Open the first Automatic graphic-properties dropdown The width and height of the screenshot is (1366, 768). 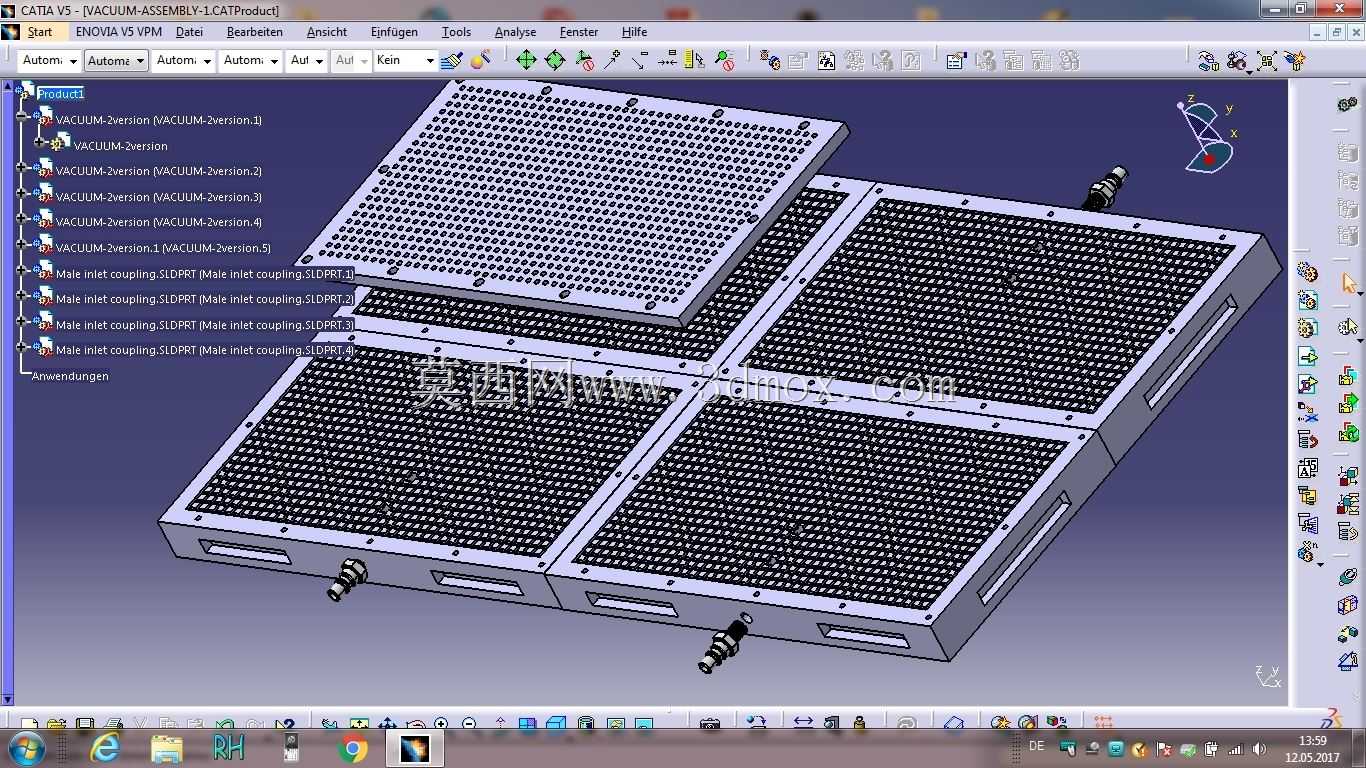pos(49,61)
